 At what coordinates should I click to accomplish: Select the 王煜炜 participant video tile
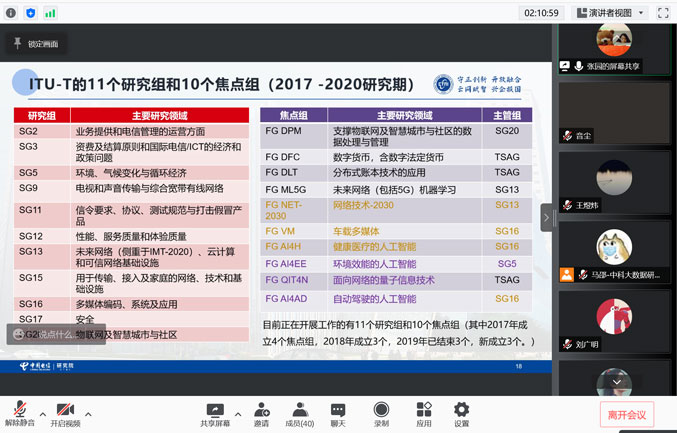pos(615,182)
